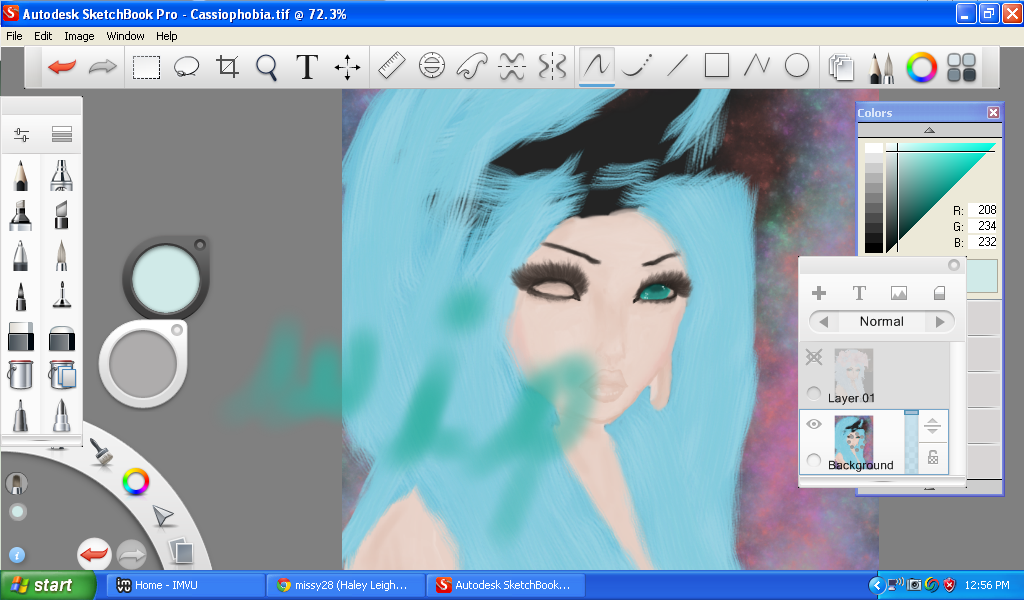Viewport: 1024px width, 600px height.
Task: Open the Window menu
Action: point(125,36)
